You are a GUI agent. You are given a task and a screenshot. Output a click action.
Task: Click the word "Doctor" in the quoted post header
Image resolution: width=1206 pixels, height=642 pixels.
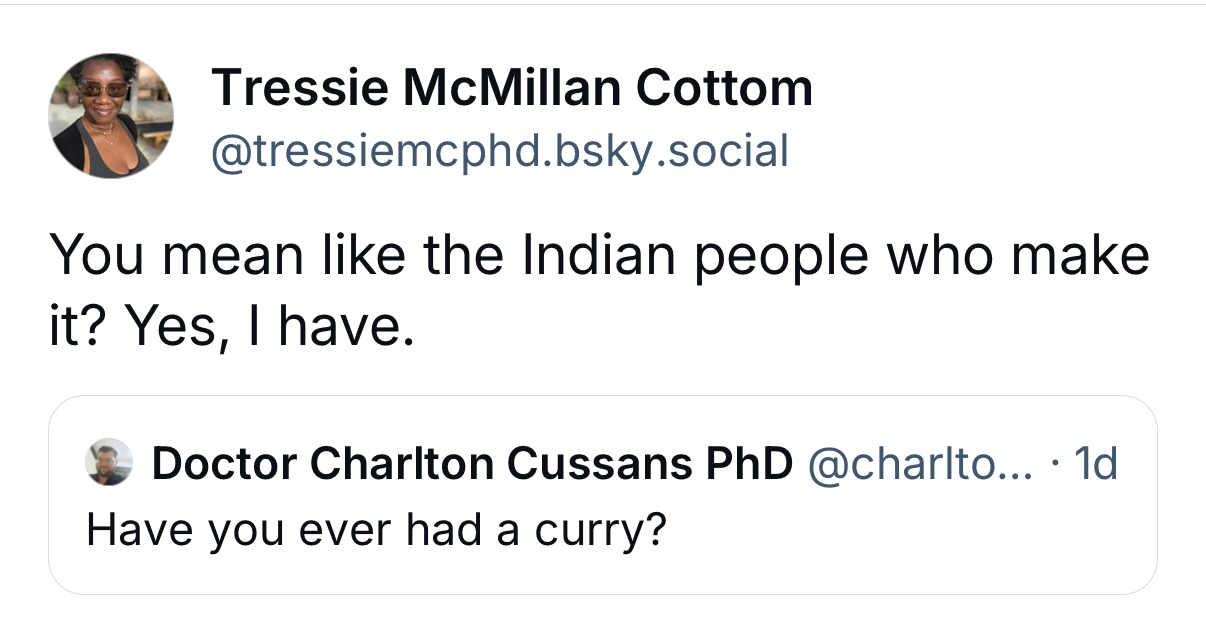tap(225, 463)
